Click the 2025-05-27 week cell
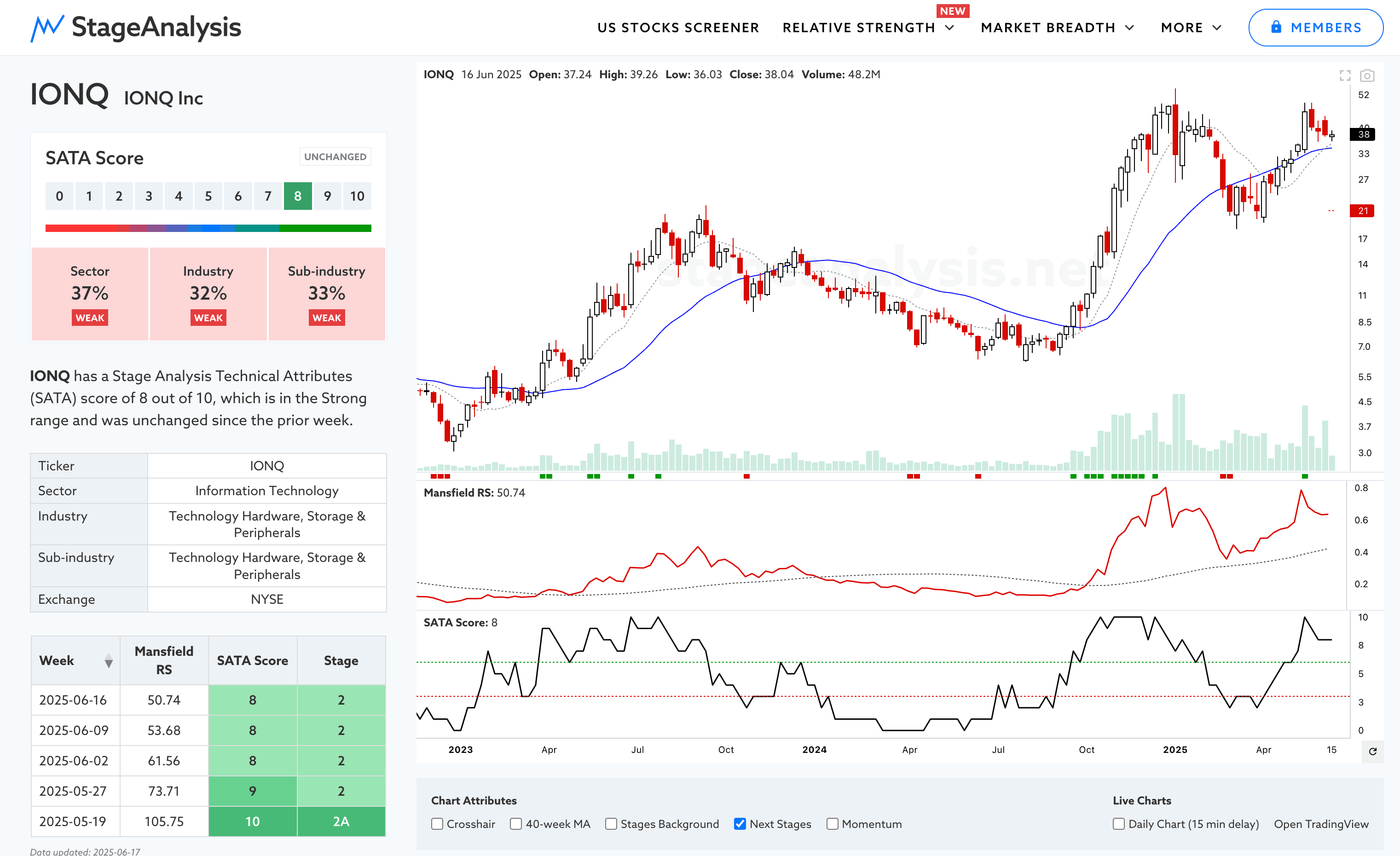 click(x=75, y=791)
